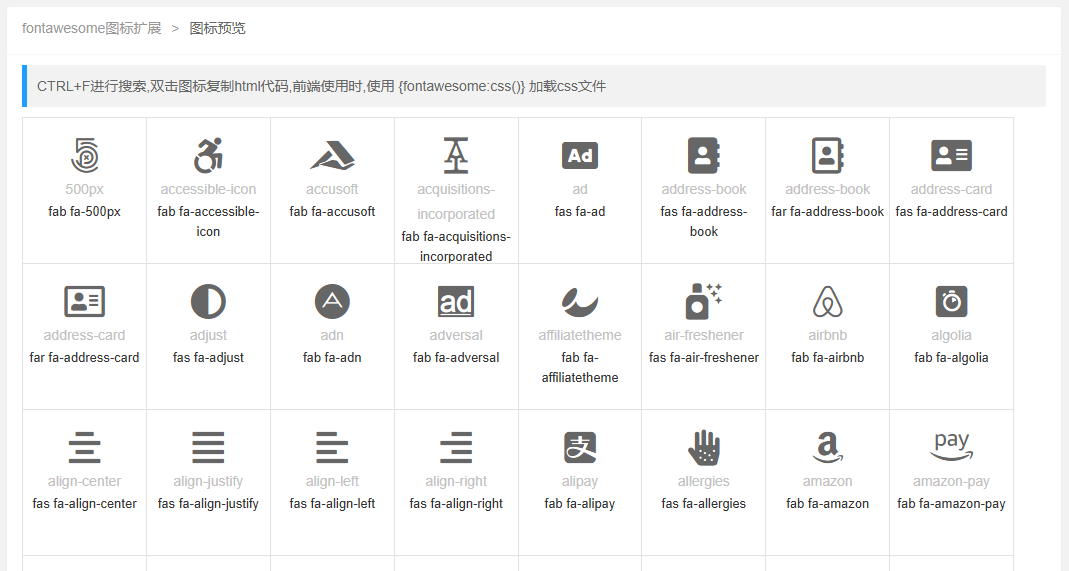
Task: Click the air-freshener icon
Action: (x=704, y=301)
